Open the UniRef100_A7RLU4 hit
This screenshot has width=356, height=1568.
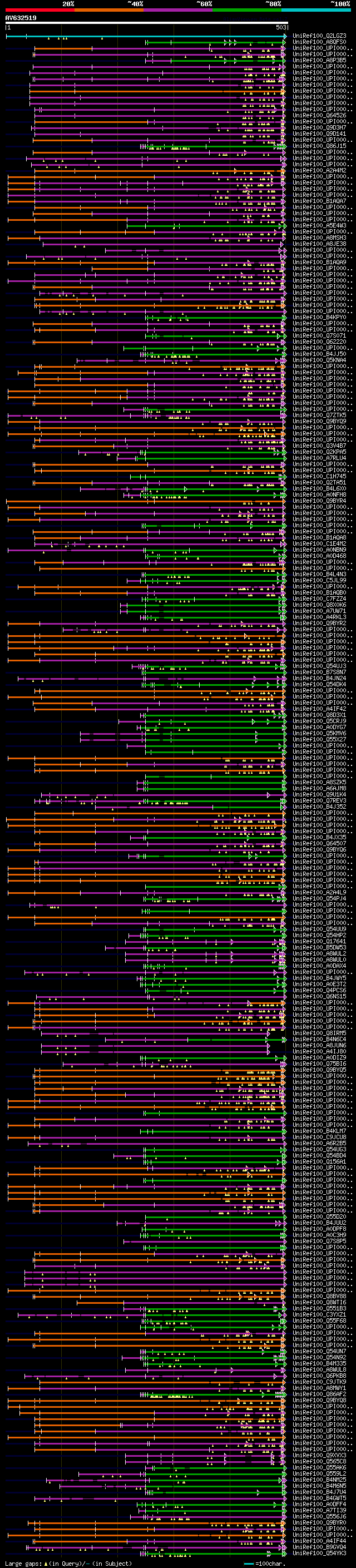coord(319,458)
